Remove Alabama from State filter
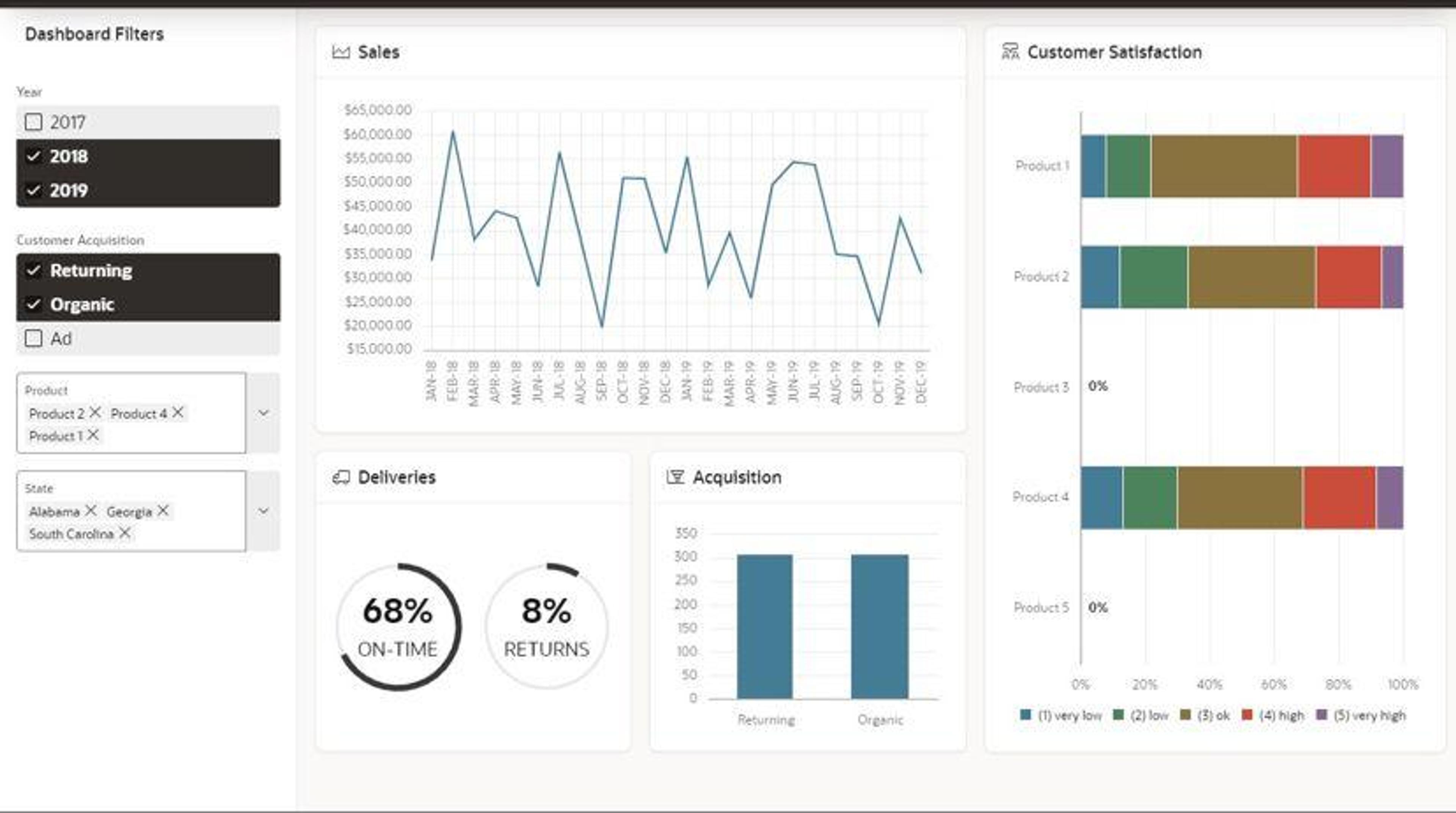This screenshot has width=1456, height=813. pos(91,511)
